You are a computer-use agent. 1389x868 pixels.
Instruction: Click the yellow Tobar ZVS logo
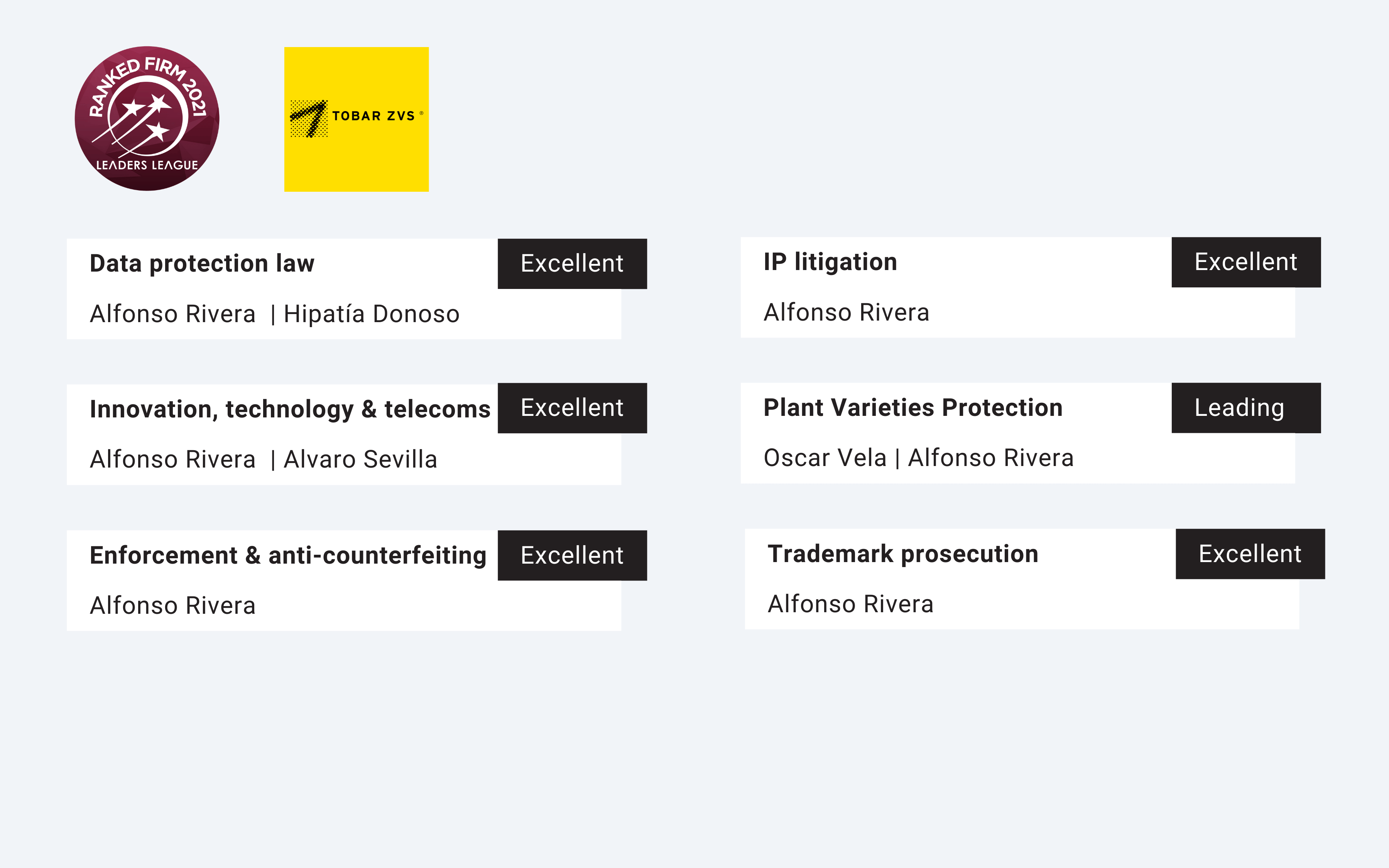click(357, 120)
